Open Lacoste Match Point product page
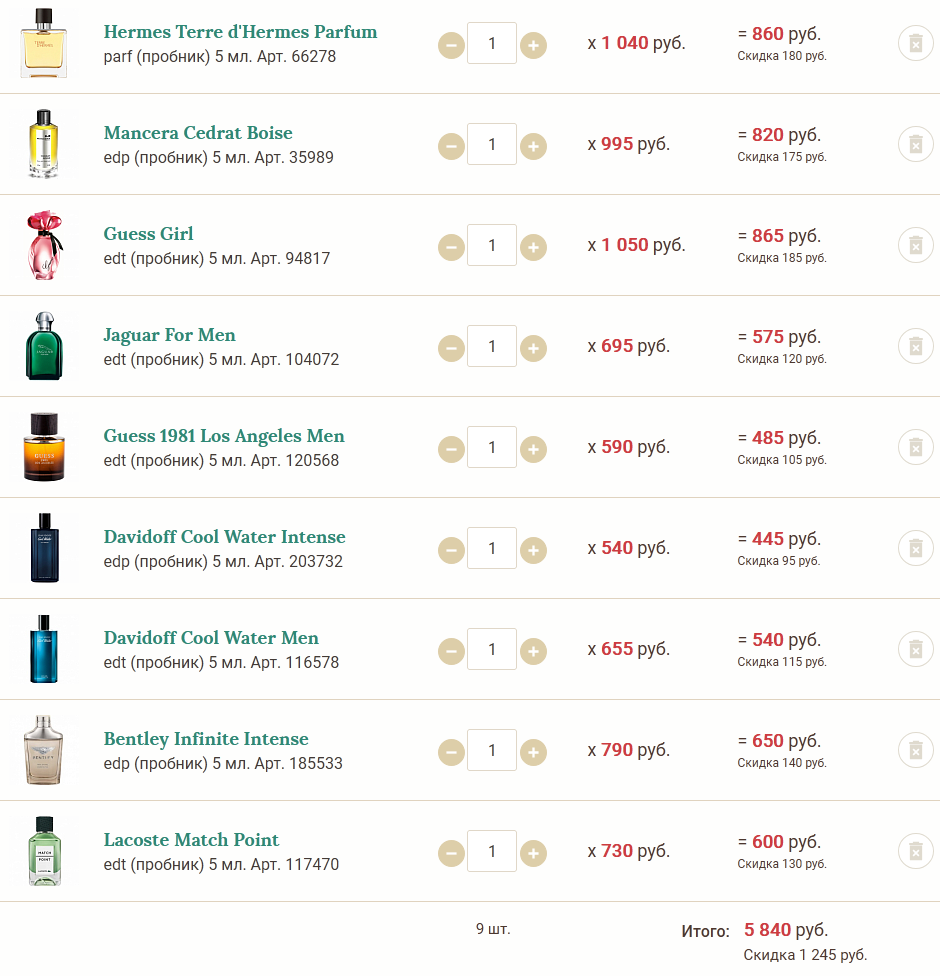Image resolution: width=940 pixels, height=976 pixels. (191, 840)
